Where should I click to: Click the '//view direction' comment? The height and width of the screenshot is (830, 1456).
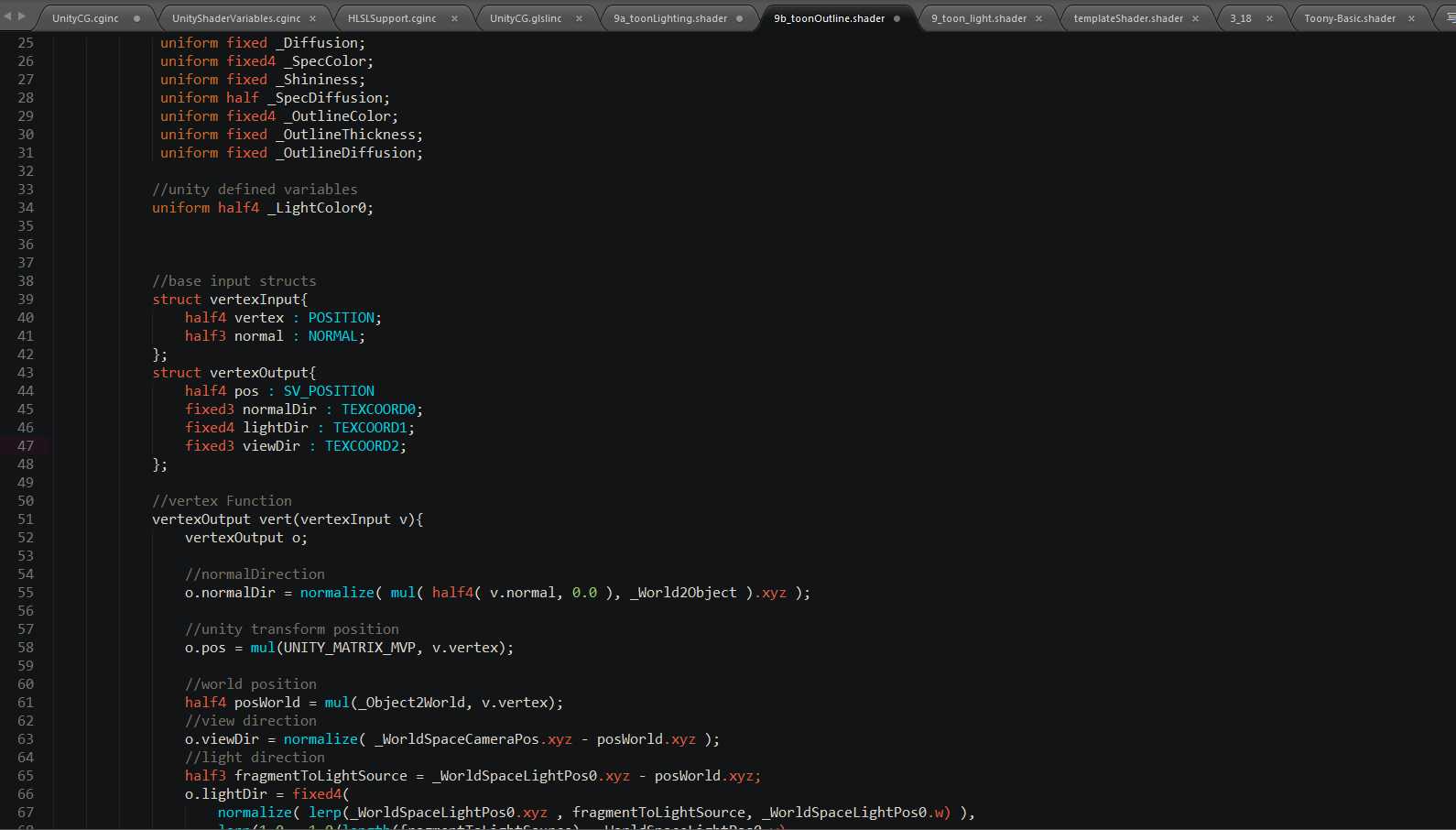[x=251, y=721]
